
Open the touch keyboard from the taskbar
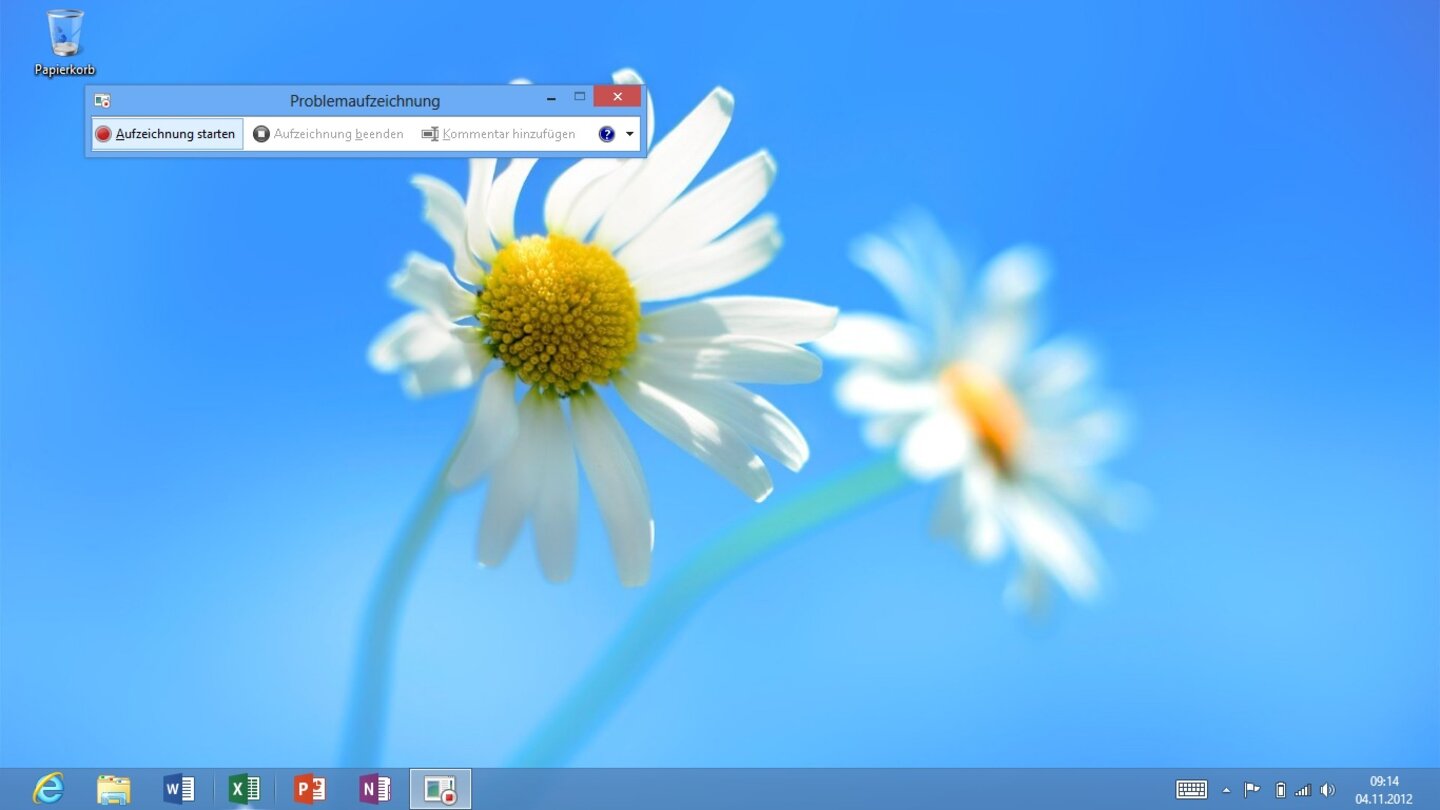click(1191, 789)
